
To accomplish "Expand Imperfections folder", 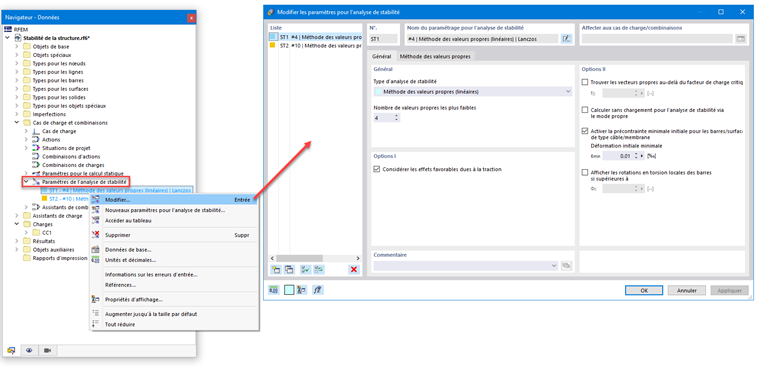I will (17, 114).
